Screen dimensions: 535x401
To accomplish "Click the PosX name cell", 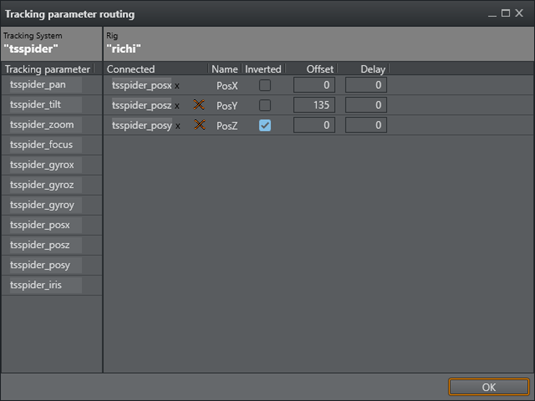I will point(227,86).
